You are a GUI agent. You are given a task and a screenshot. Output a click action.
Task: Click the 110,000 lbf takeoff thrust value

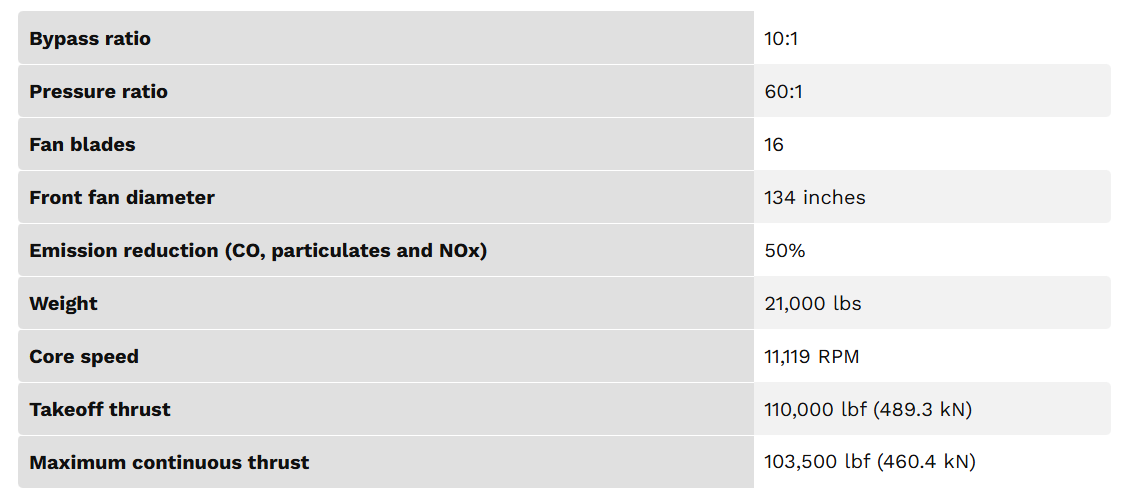tap(814, 410)
